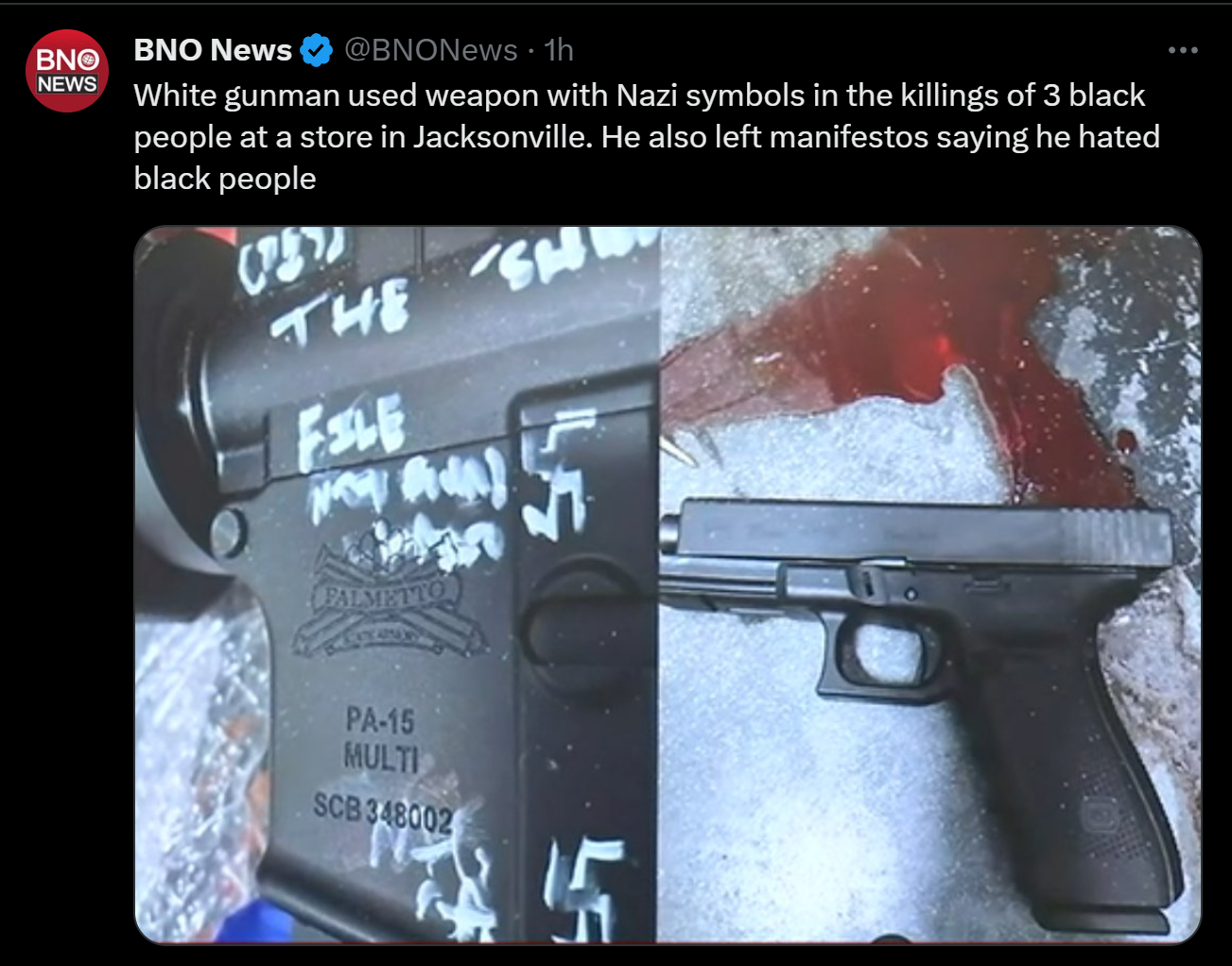Open the BNO News red avatar logo
This screenshot has width=1232, height=966.
[67, 71]
